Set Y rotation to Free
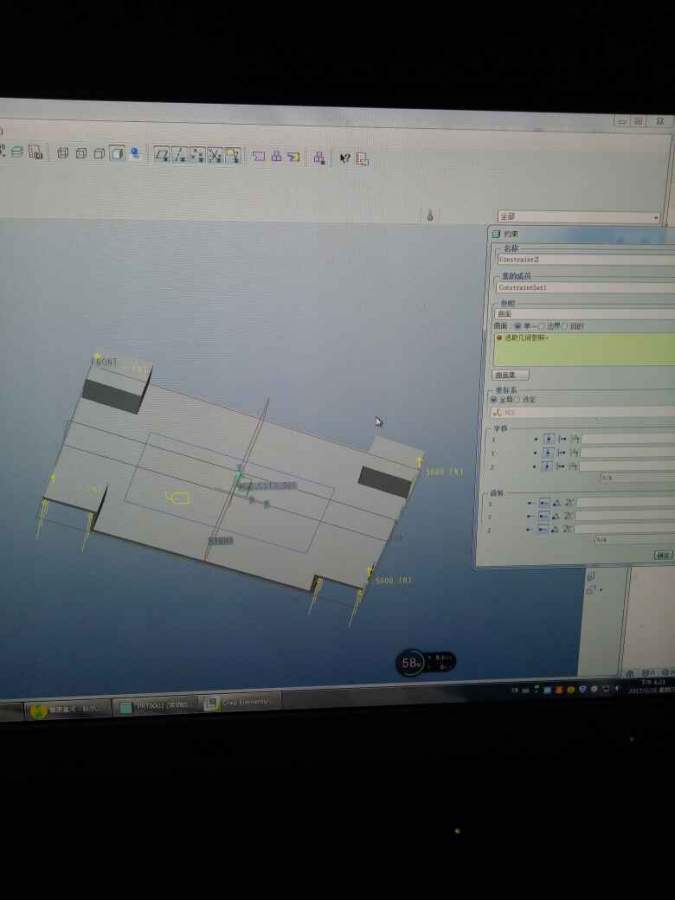Image resolution: width=675 pixels, height=900 pixels. [529, 517]
